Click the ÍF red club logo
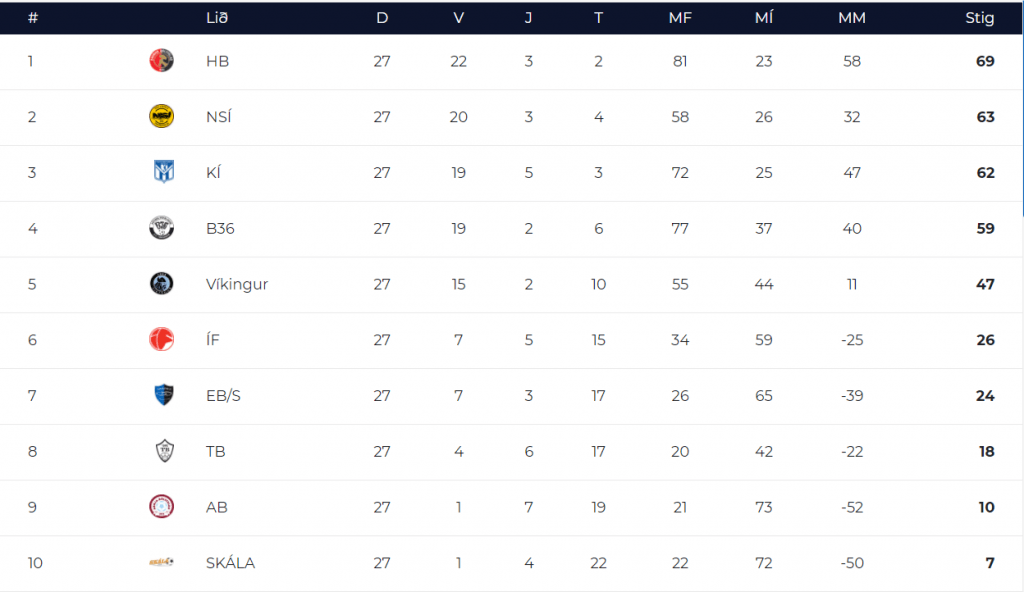The height and width of the screenshot is (592, 1024). pos(161,340)
